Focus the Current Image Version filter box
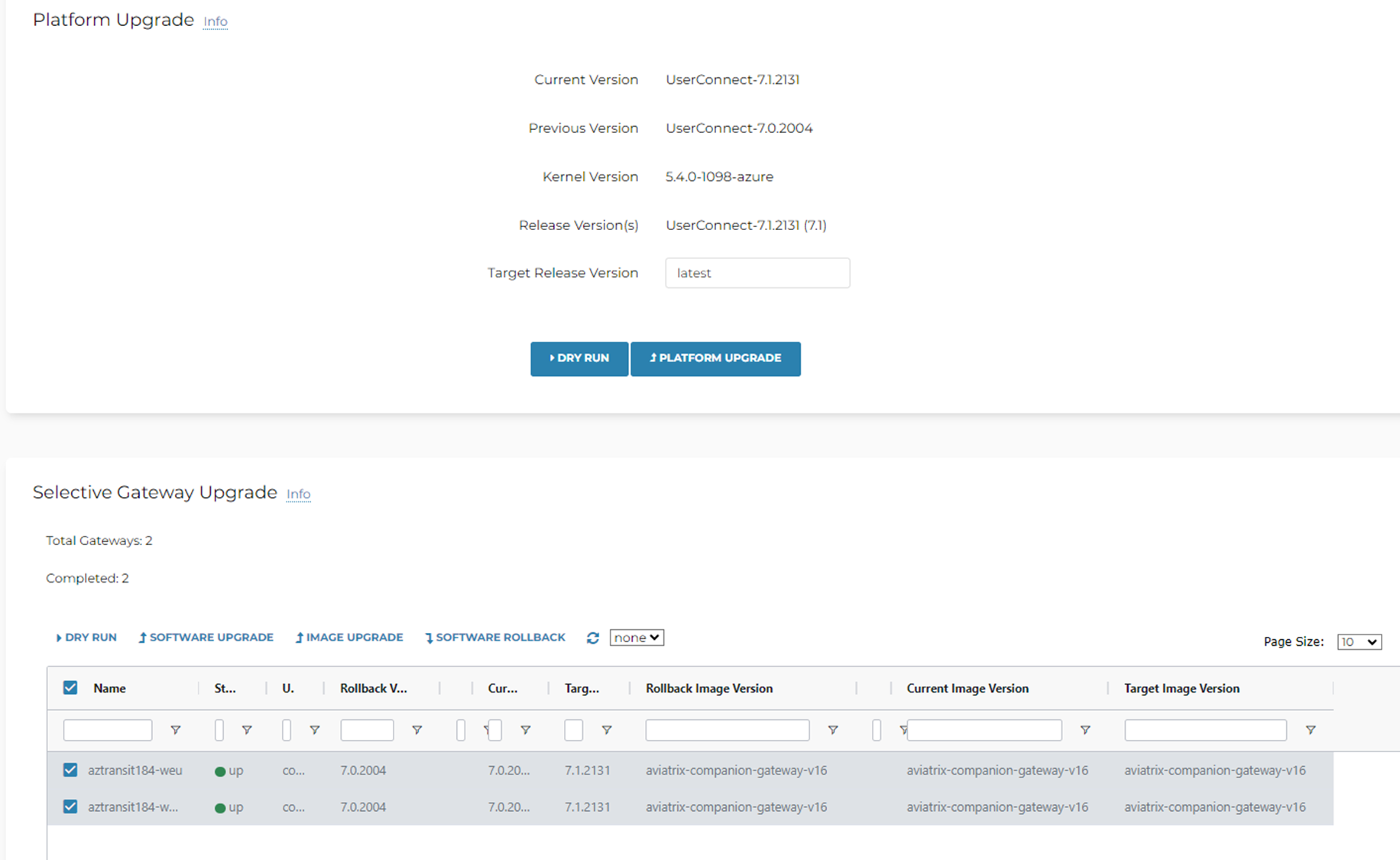This screenshot has height=860, width=1400. [x=984, y=730]
